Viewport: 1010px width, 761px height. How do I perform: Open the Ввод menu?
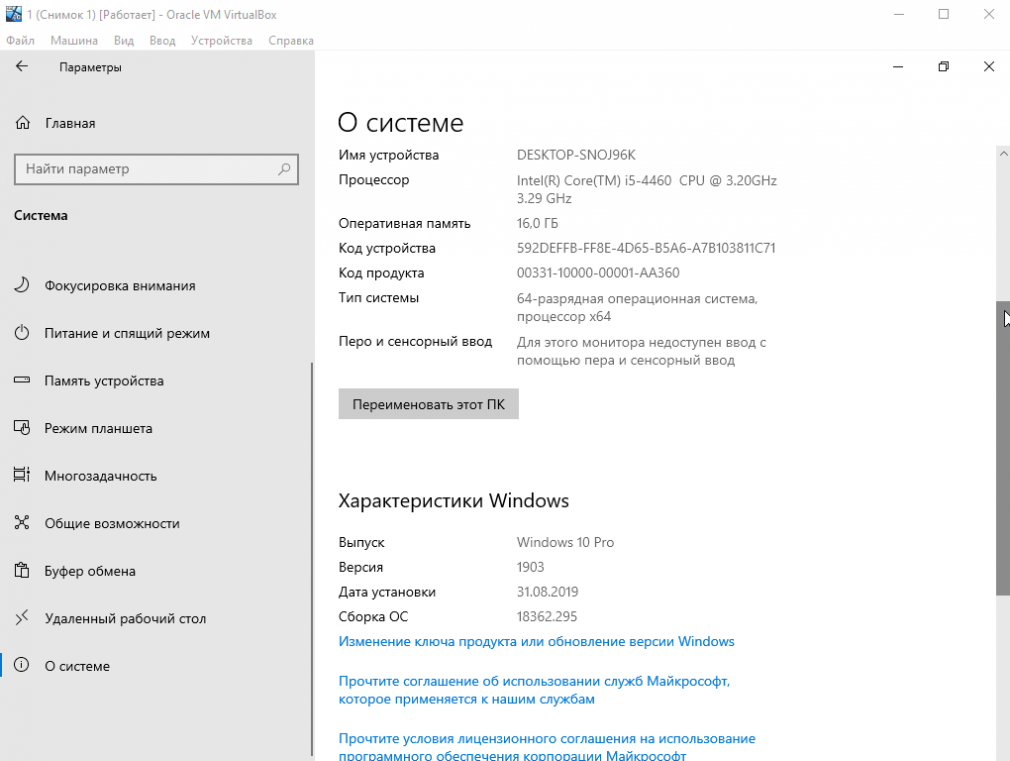(162, 41)
